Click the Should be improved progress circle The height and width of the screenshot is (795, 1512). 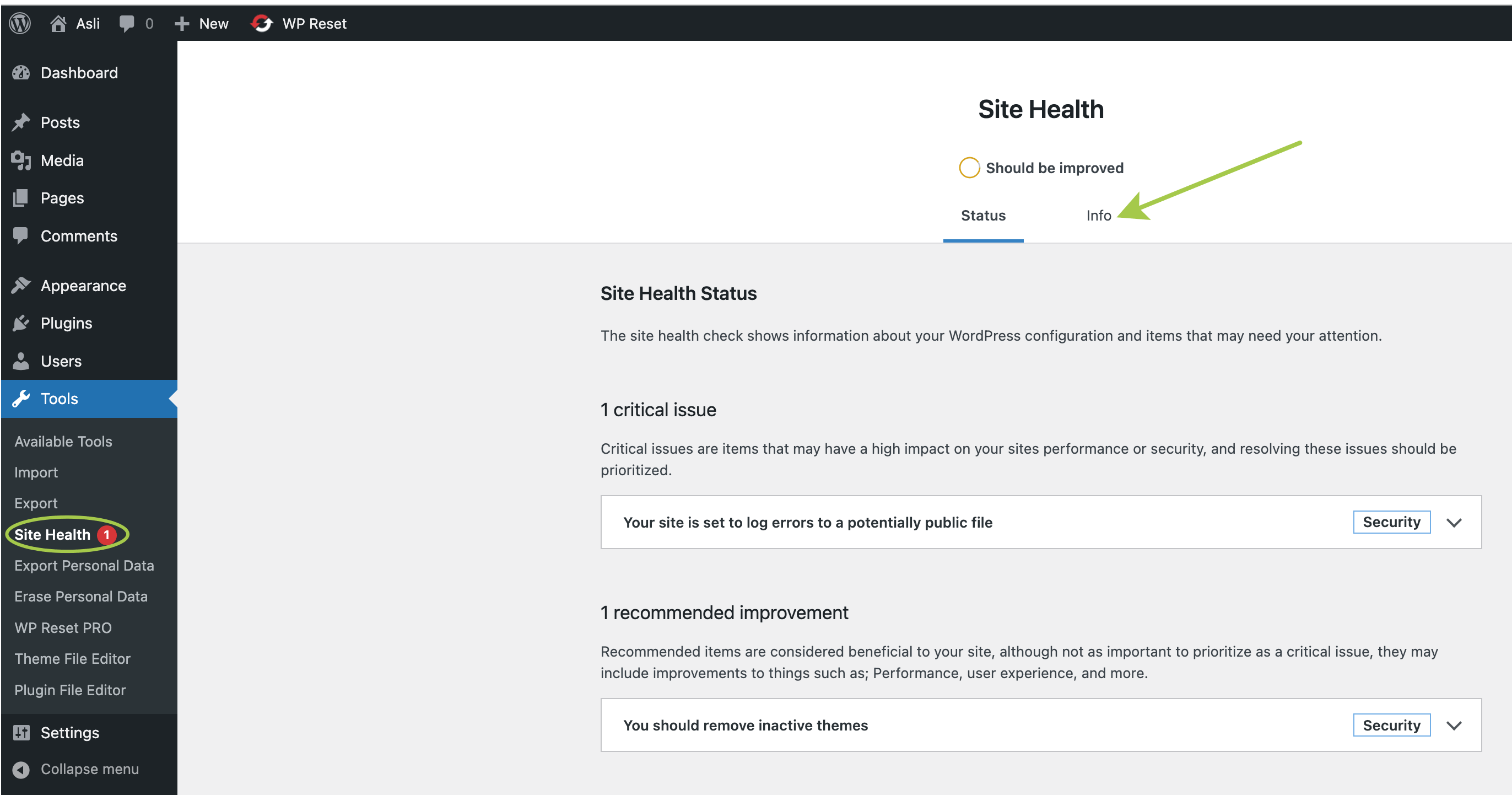(x=969, y=168)
